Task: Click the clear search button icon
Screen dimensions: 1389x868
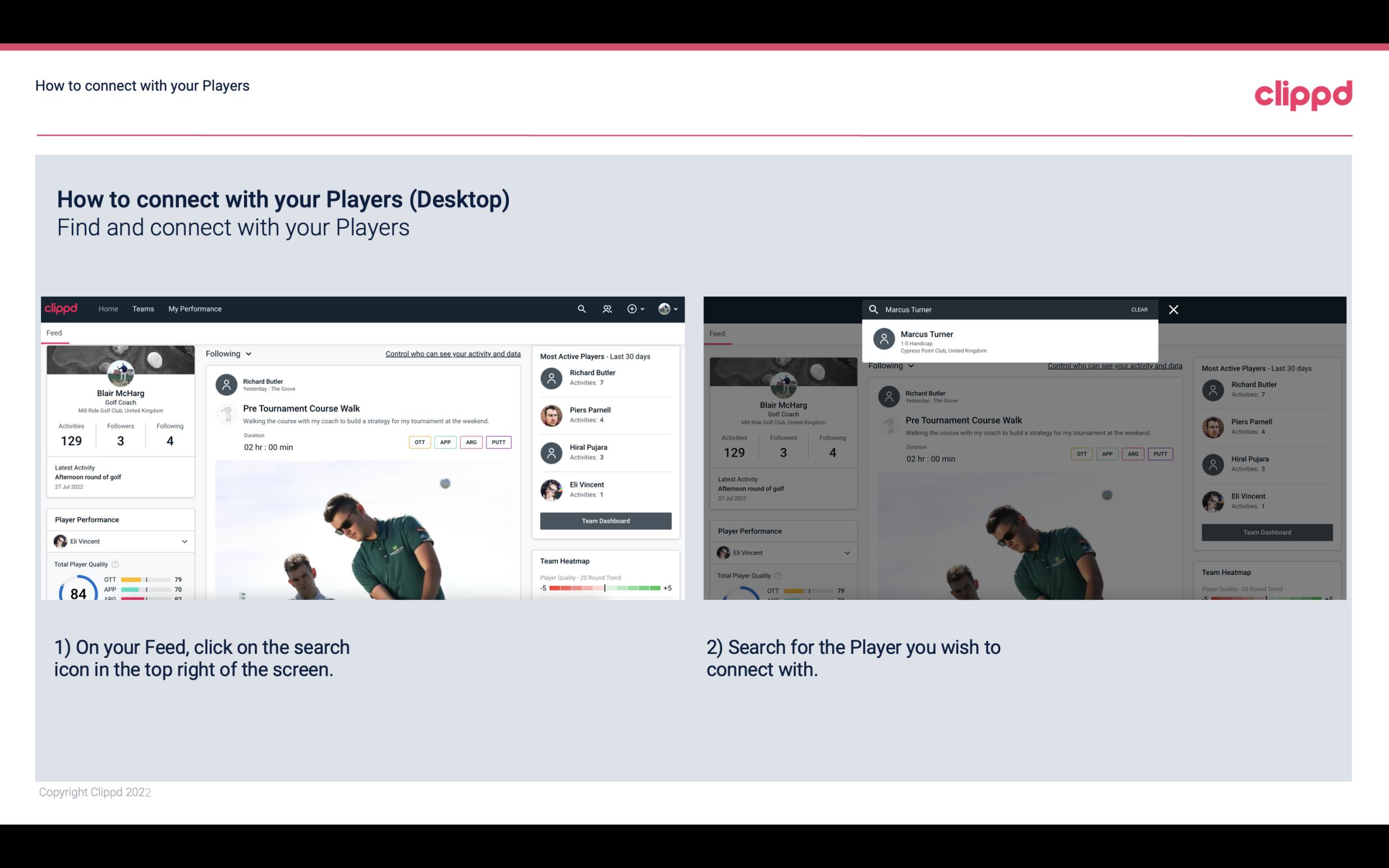Action: click(1139, 309)
